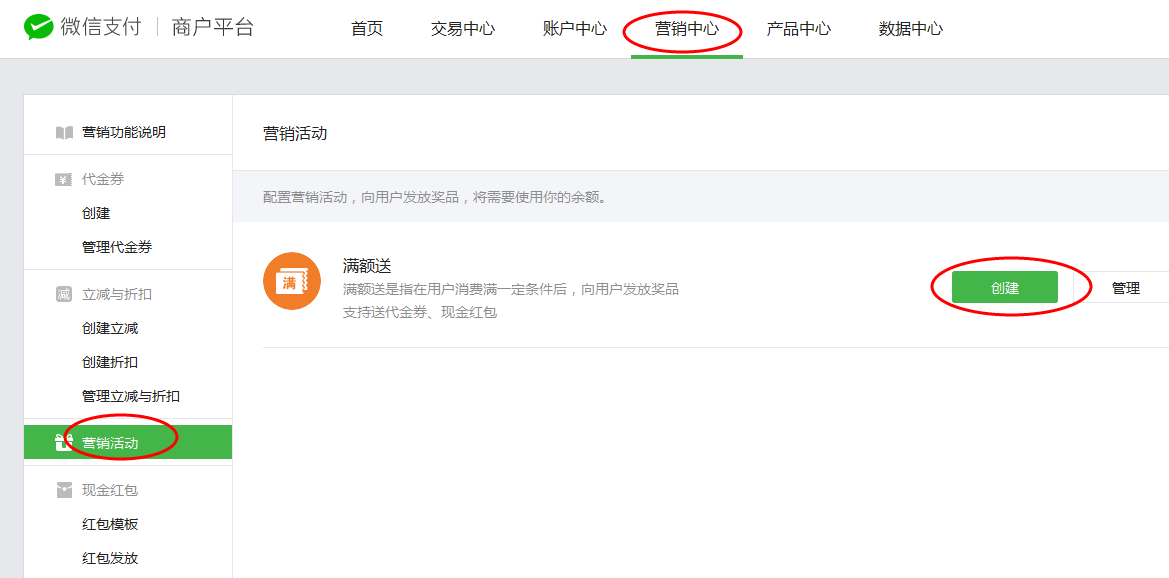Click the ¥ icon beside 代金券

(x=64, y=179)
